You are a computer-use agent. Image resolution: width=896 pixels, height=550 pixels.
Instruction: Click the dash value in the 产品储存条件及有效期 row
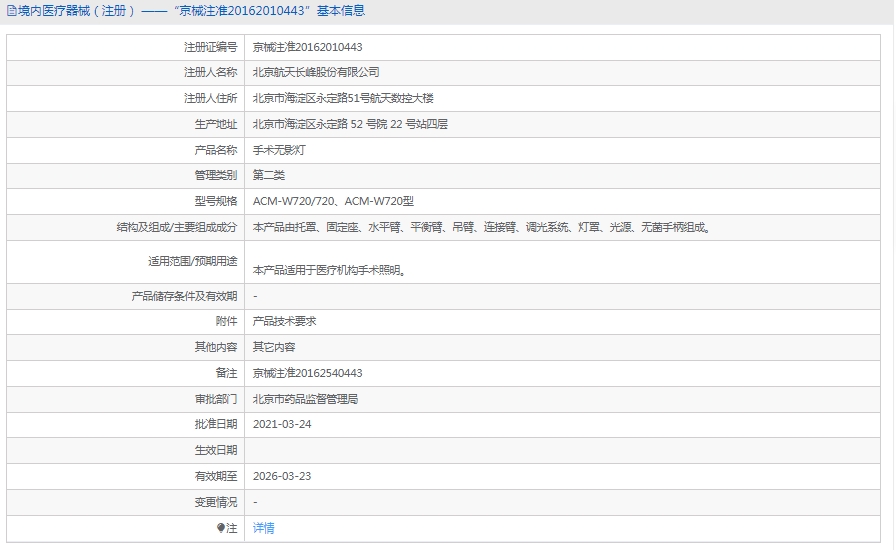[x=255, y=296]
